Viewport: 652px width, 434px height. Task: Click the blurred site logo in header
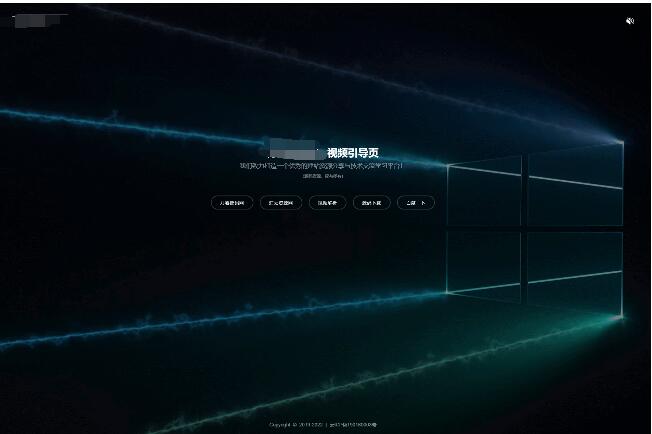(40, 19)
